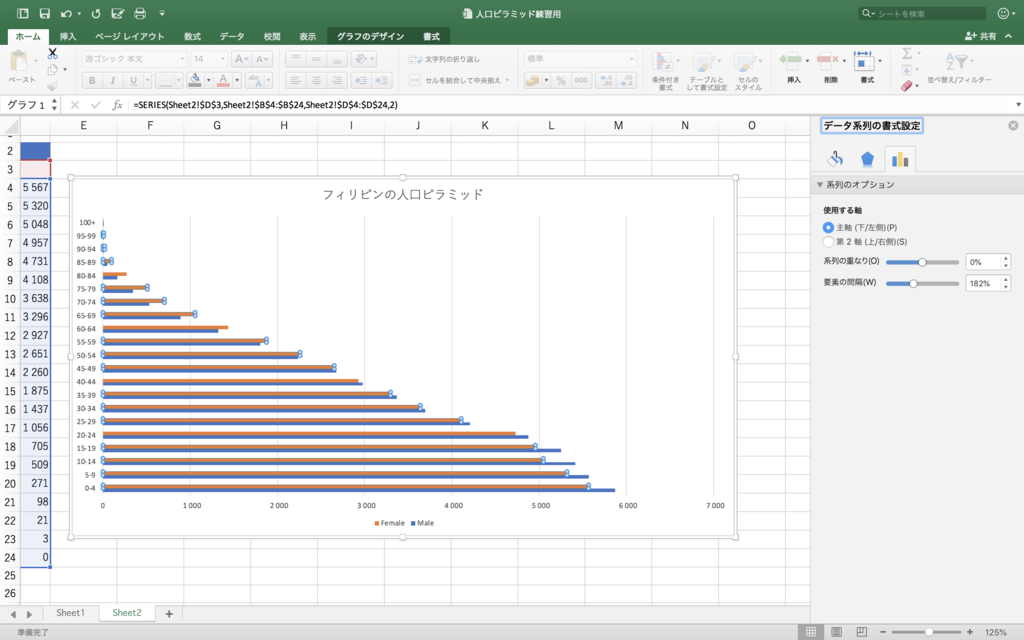Open the fill color dropdown arrow
This screenshot has height=640, width=1024.
(x=208, y=80)
